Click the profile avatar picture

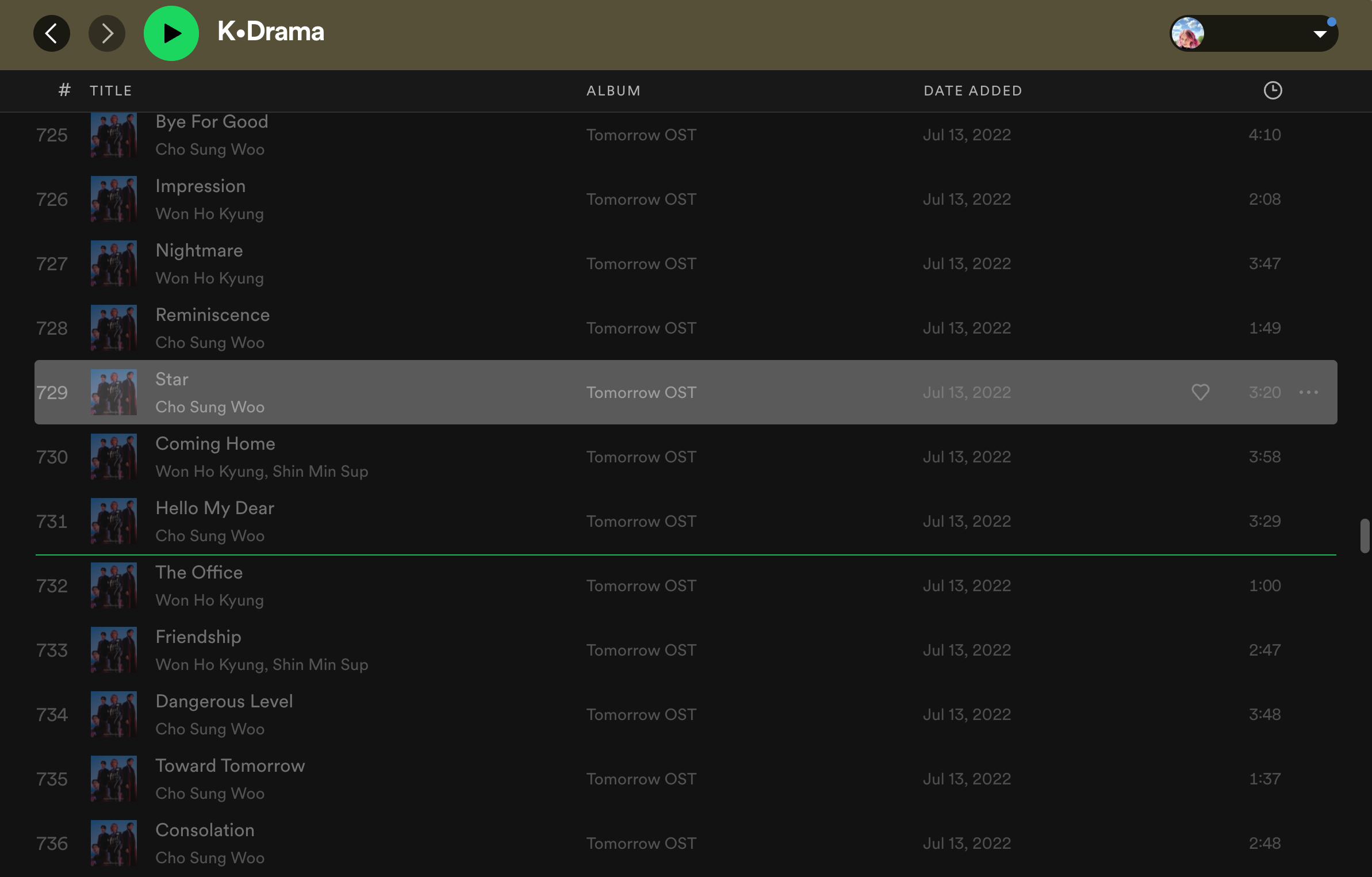(1188, 33)
